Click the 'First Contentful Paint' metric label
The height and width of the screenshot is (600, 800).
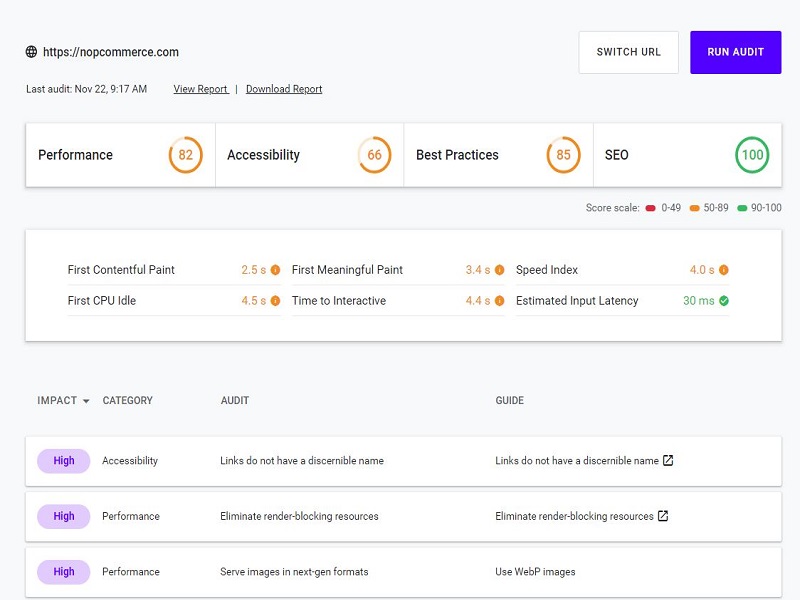pos(121,270)
